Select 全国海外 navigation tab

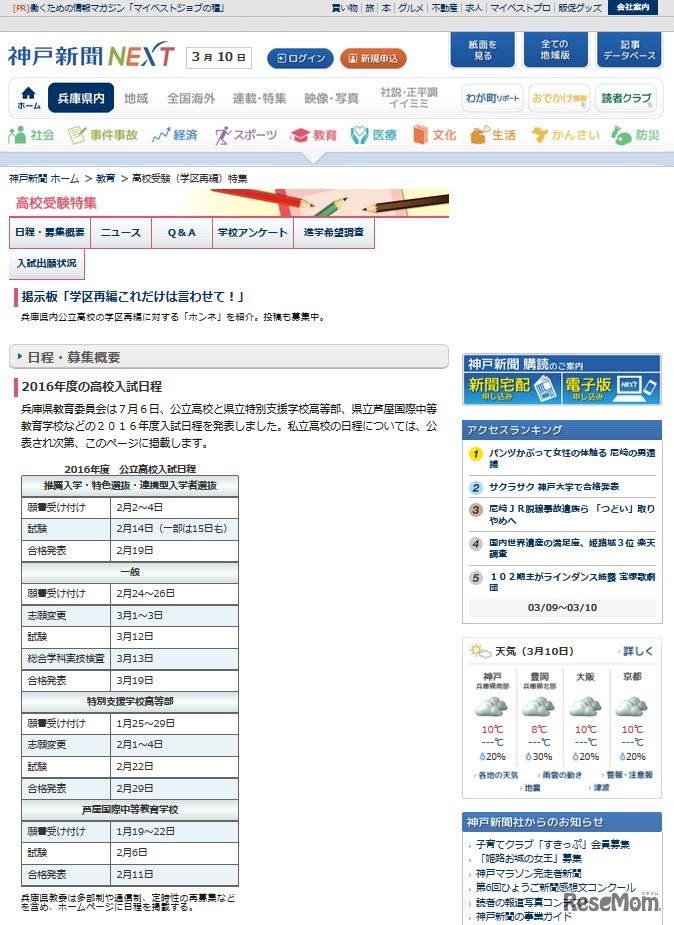click(x=191, y=98)
